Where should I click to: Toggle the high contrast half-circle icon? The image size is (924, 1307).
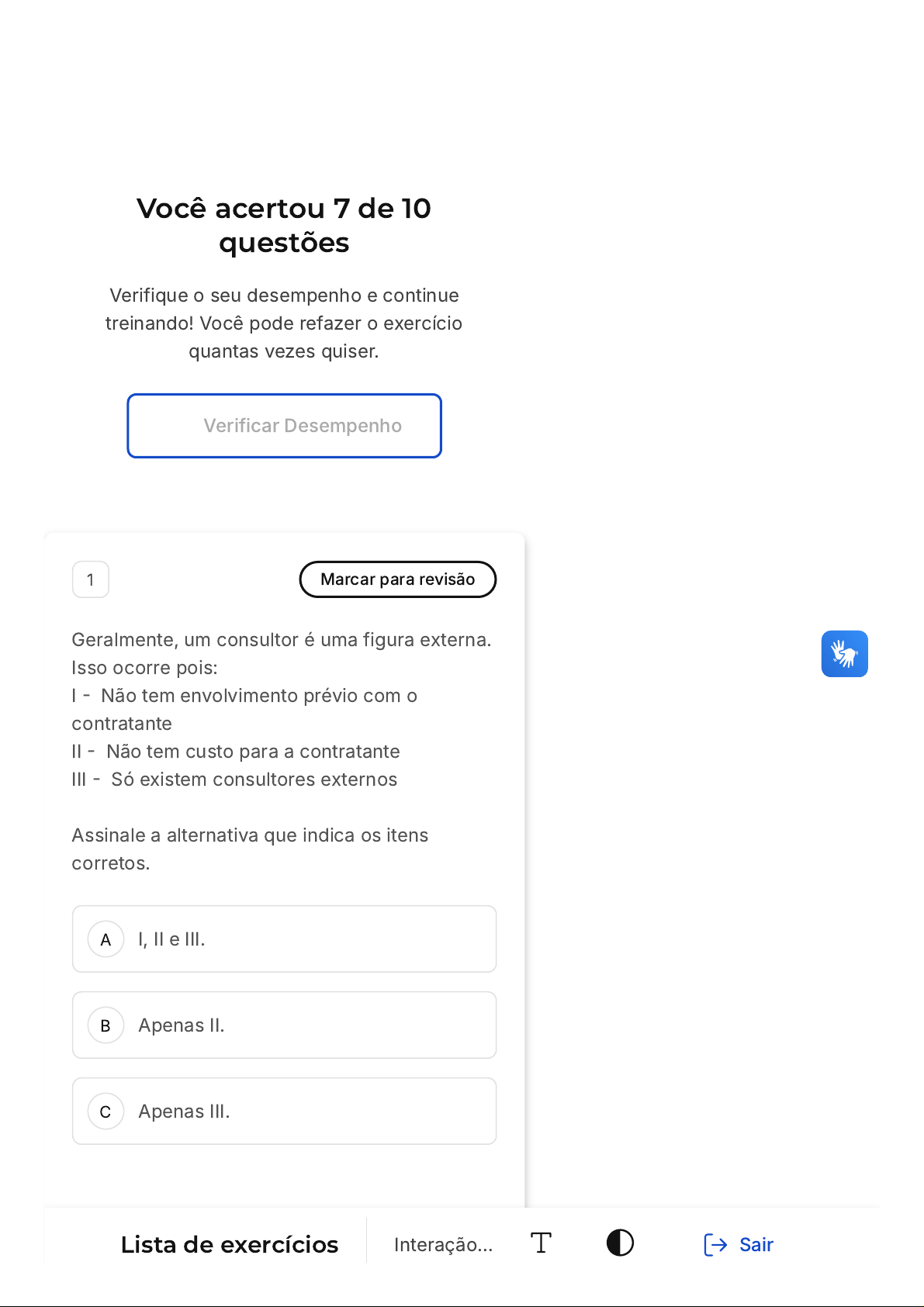pyautogui.click(x=620, y=1243)
